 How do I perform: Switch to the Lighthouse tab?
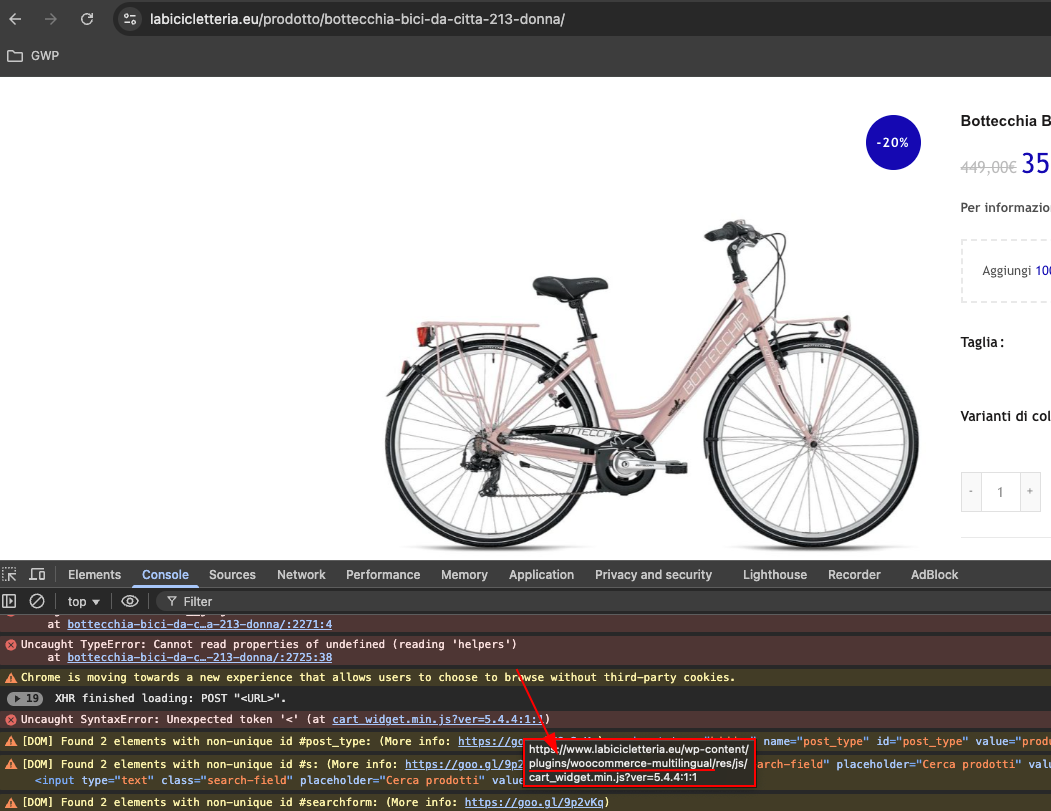coord(775,574)
